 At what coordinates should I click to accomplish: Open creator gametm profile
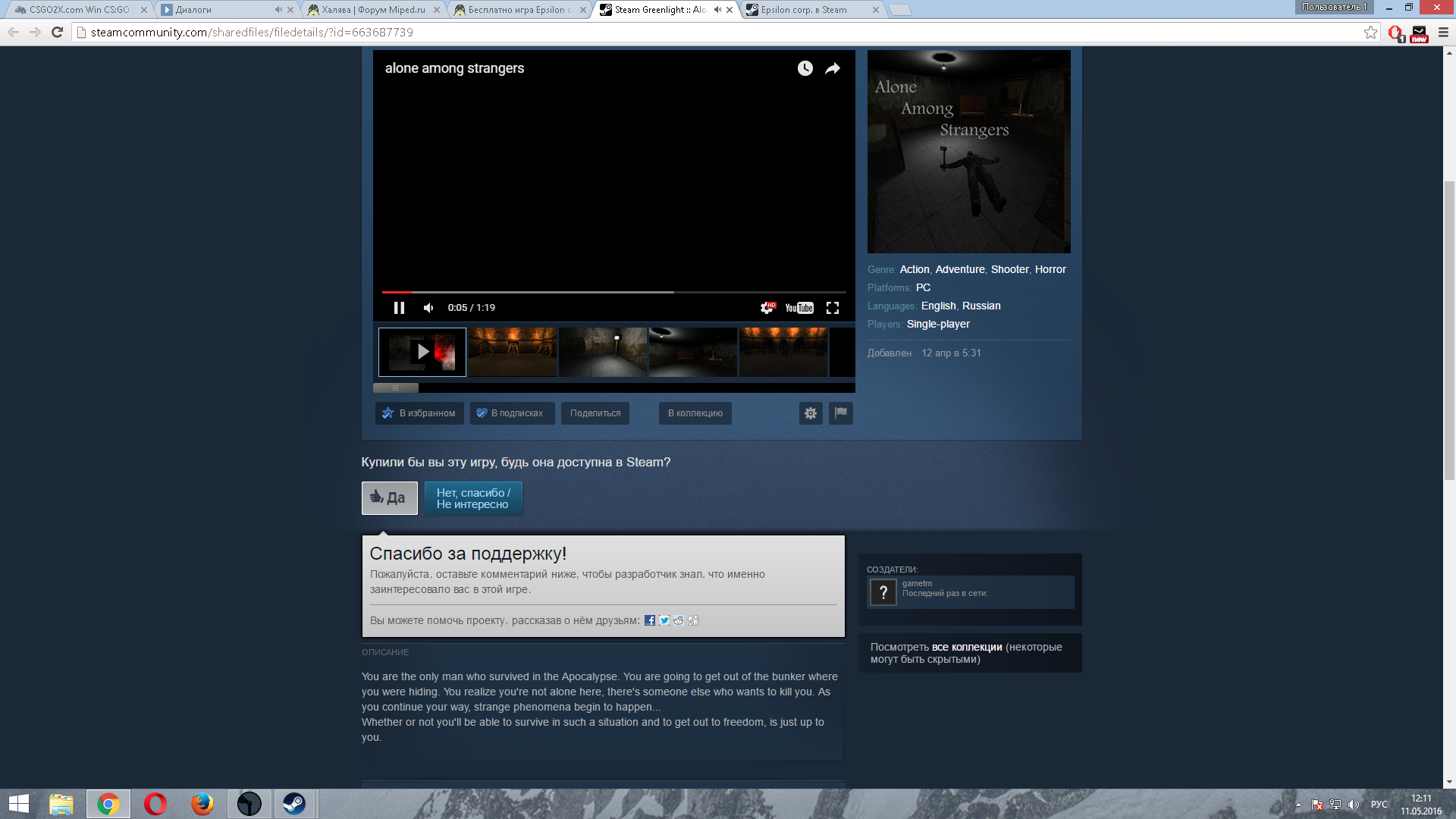(x=917, y=583)
